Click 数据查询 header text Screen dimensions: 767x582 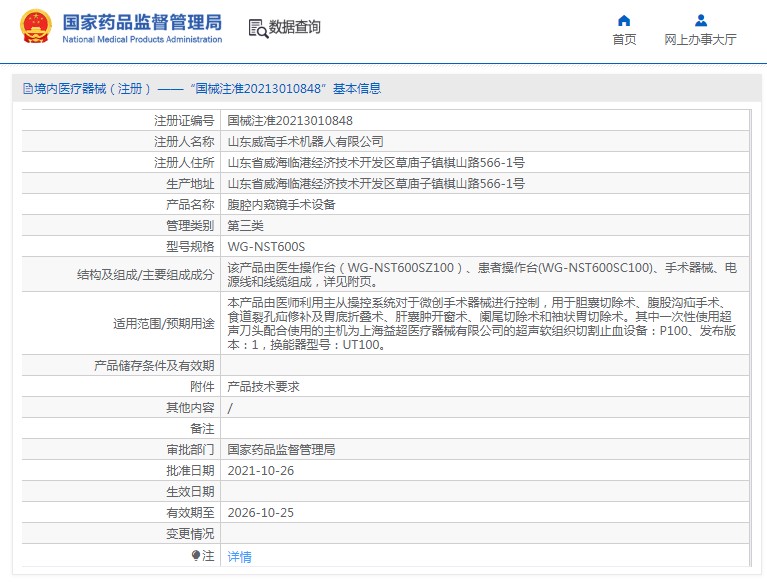294,27
